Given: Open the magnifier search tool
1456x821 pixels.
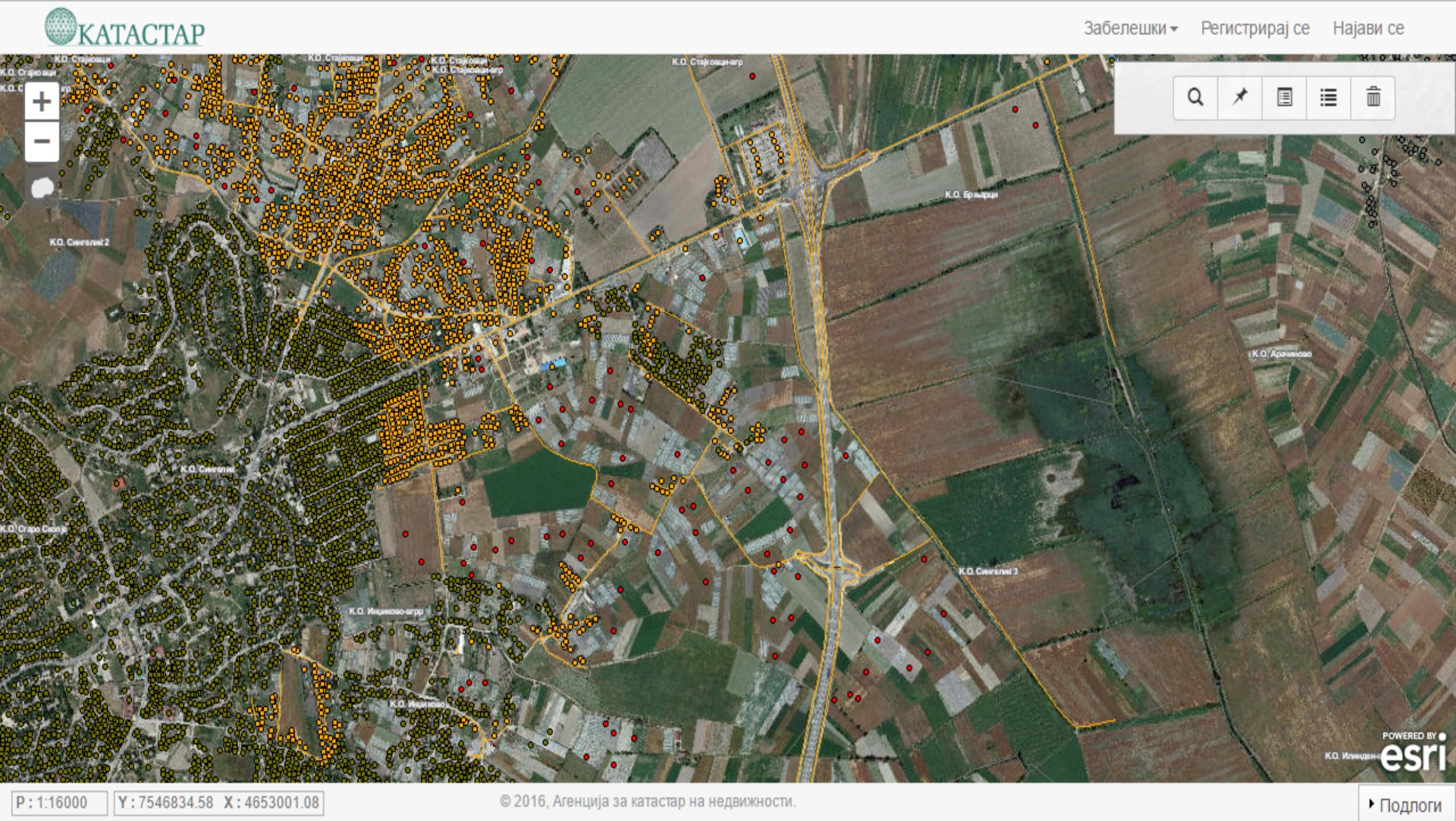Looking at the screenshot, I should (1195, 98).
